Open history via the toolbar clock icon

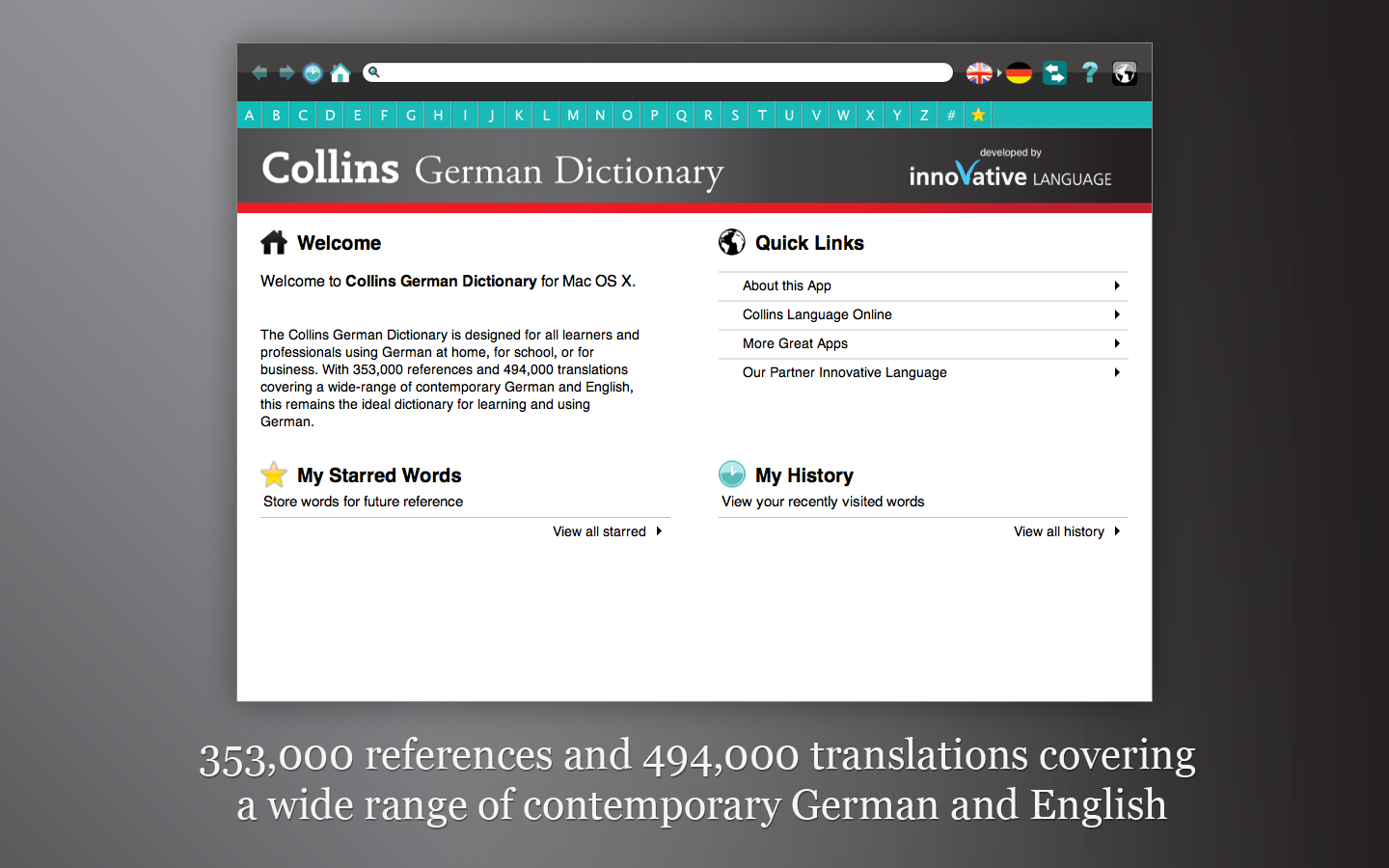[x=313, y=73]
